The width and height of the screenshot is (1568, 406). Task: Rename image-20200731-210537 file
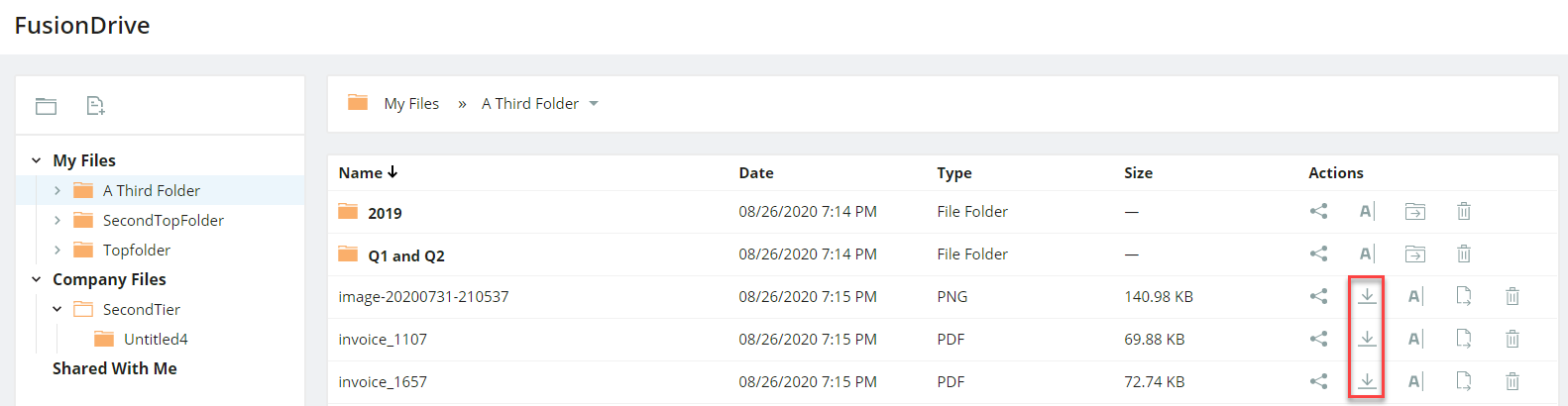tap(1415, 296)
